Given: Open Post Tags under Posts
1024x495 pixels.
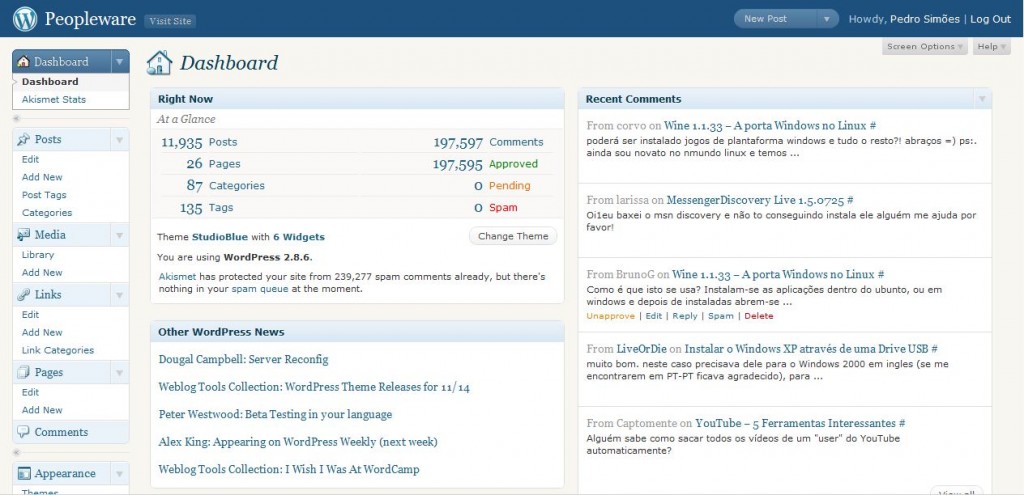Looking at the screenshot, I should point(44,195).
